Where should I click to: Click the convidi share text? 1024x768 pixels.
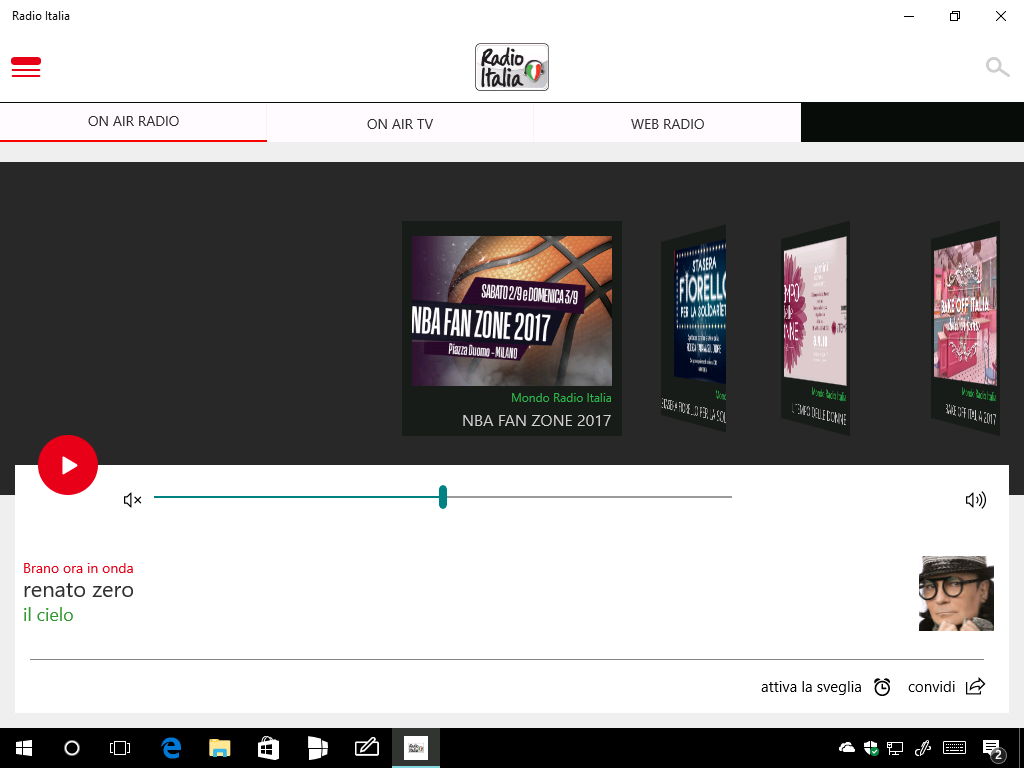pyautogui.click(x=931, y=687)
